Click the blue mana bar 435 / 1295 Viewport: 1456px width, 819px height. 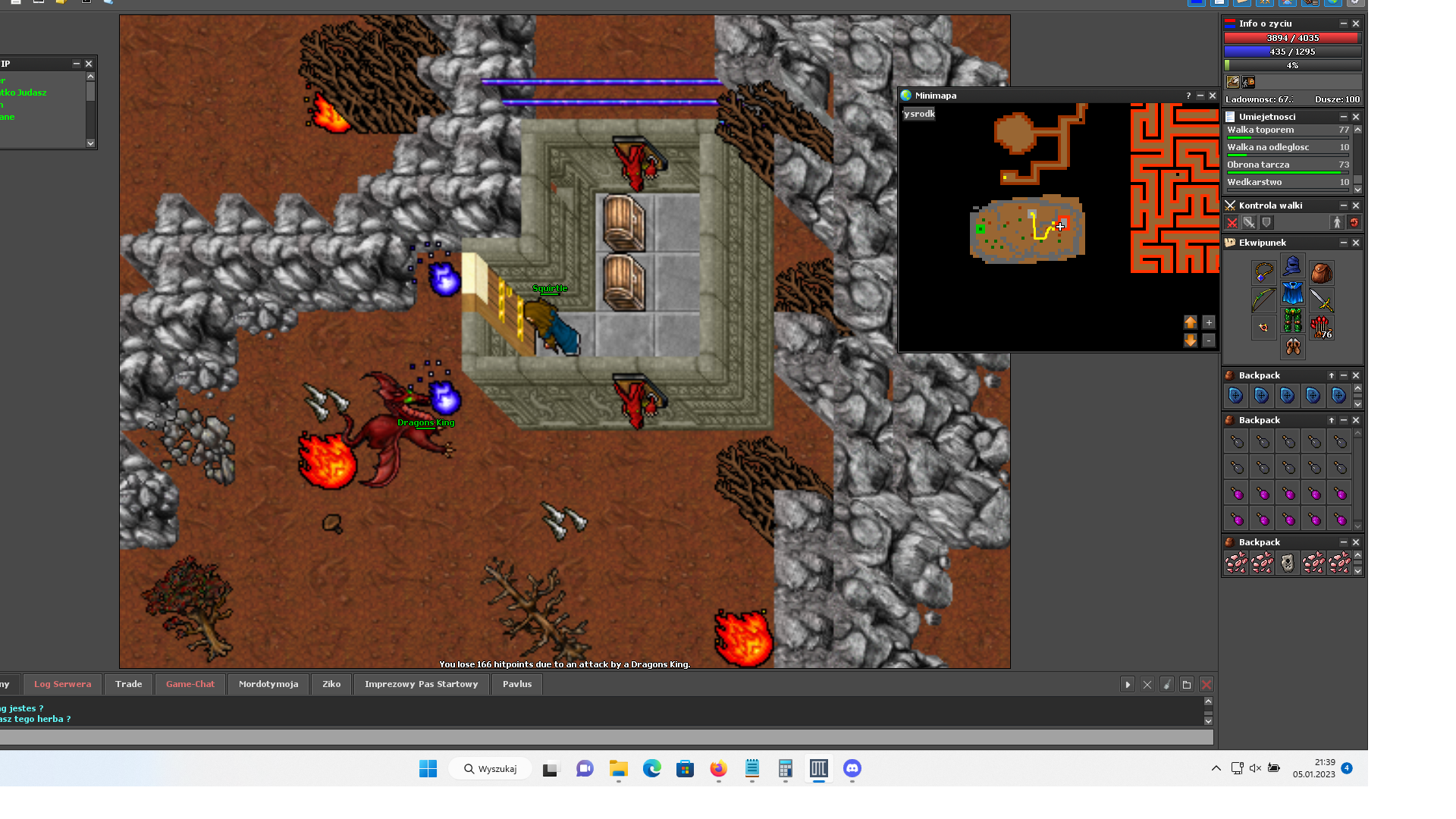click(1292, 52)
